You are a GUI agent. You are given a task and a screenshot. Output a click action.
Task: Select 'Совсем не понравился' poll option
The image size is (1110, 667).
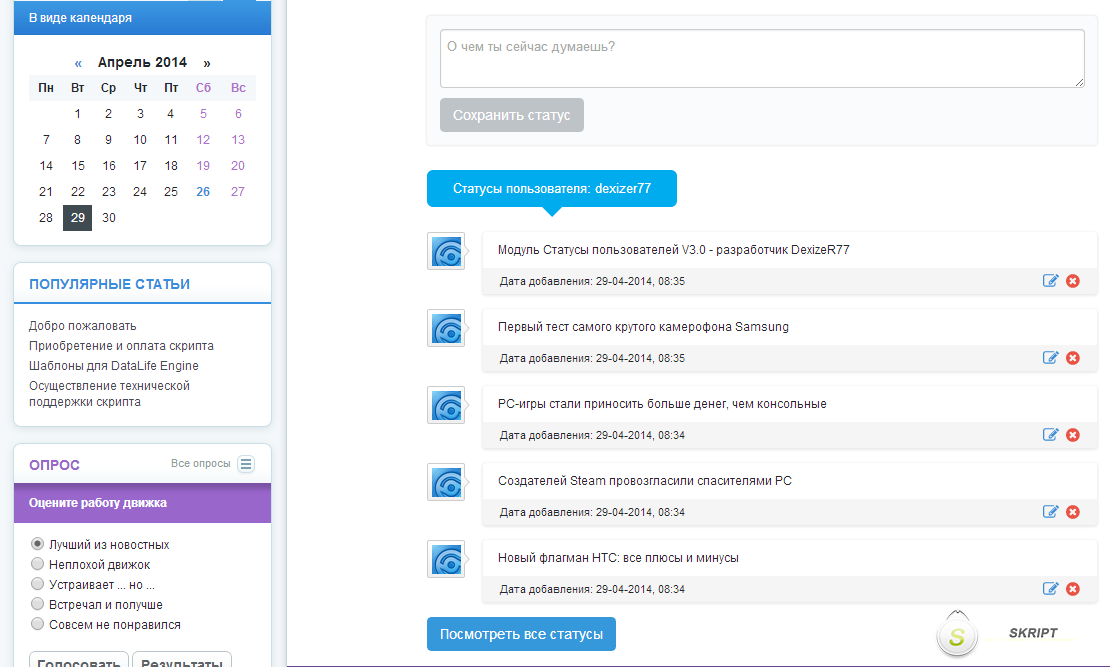point(38,624)
